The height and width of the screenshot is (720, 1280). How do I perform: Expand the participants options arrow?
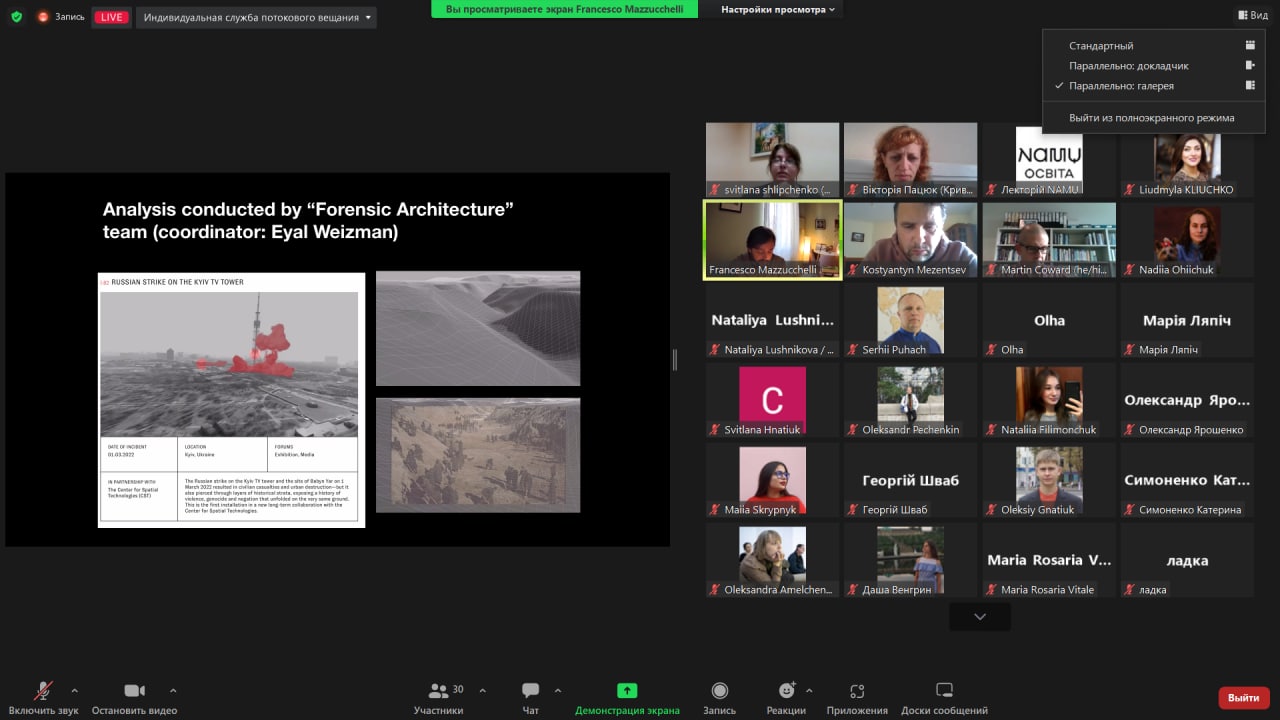click(x=482, y=690)
